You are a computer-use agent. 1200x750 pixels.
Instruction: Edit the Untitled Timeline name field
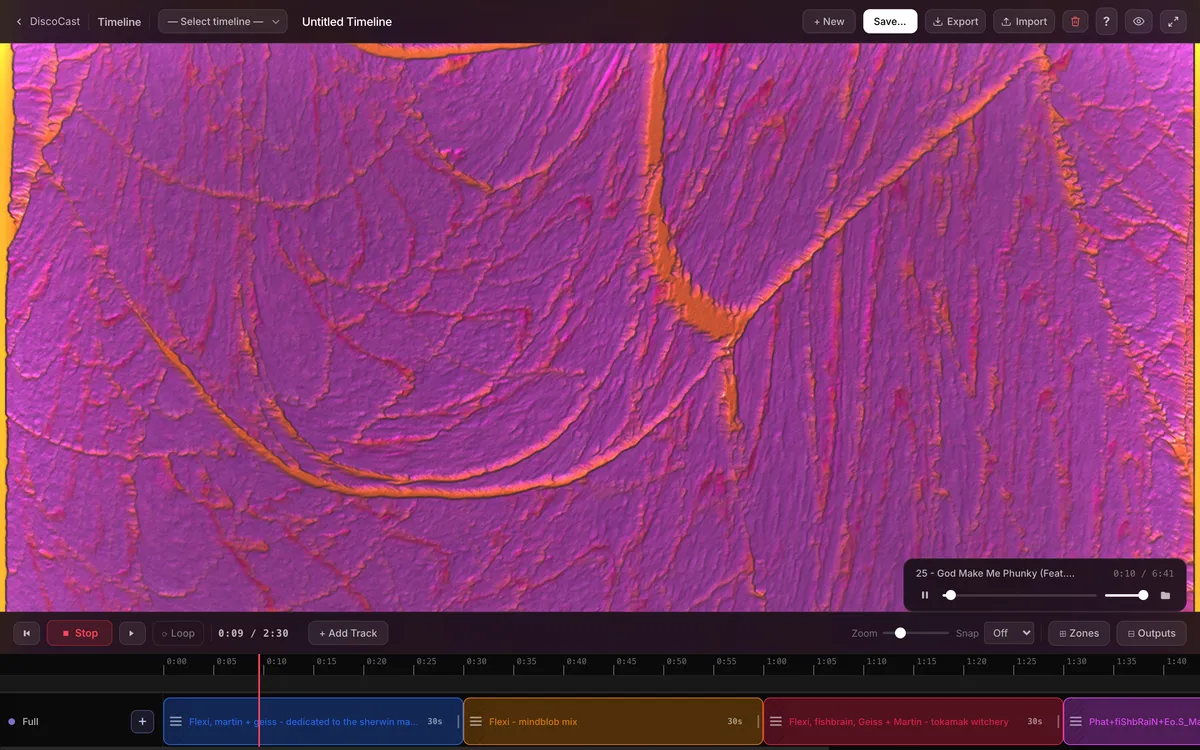pyautogui.click(x=347, y=21)
